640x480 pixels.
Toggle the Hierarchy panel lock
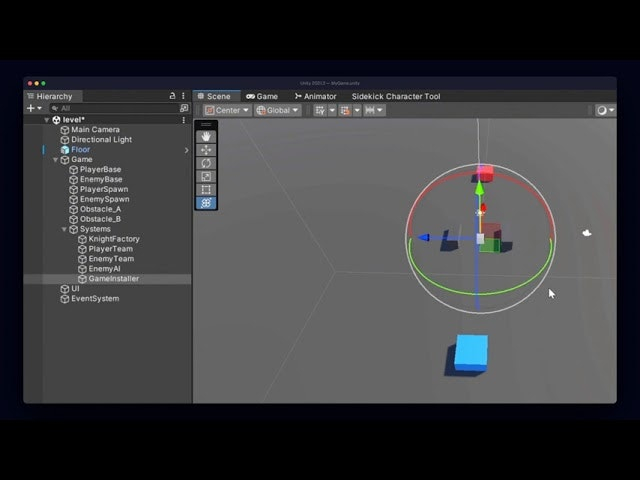coord(172,96)
